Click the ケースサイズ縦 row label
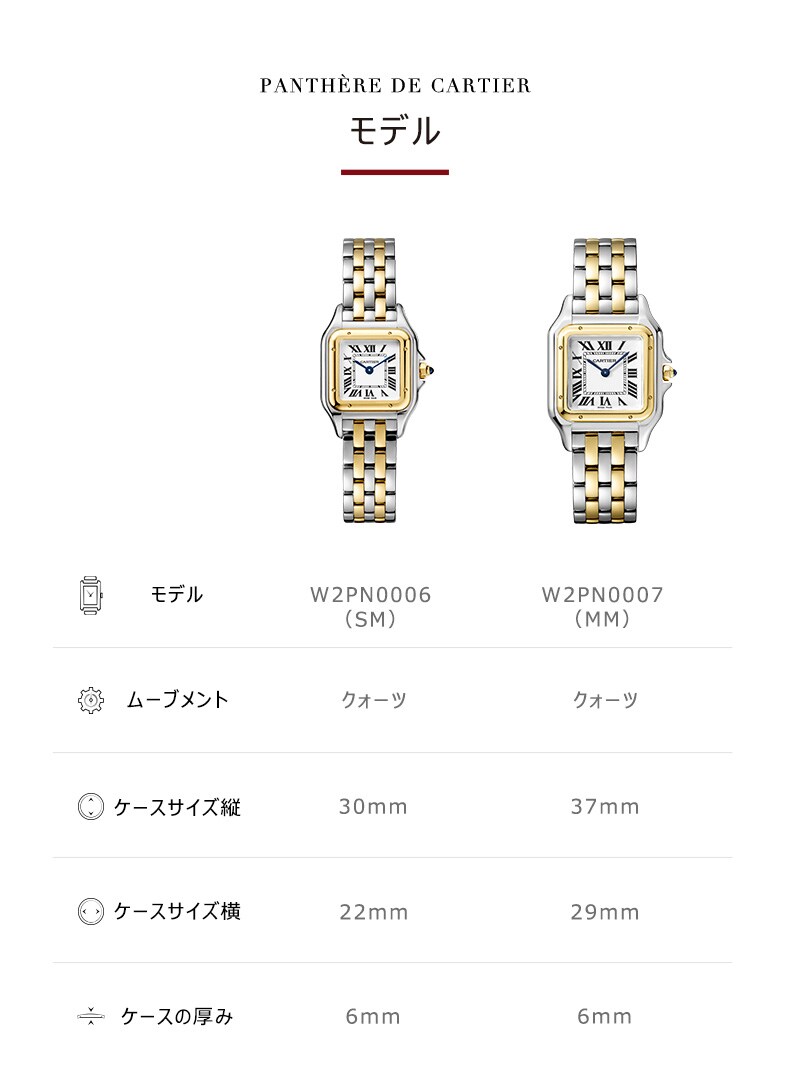The height and width of the screenshot is (1086, 790). point(177,807)
